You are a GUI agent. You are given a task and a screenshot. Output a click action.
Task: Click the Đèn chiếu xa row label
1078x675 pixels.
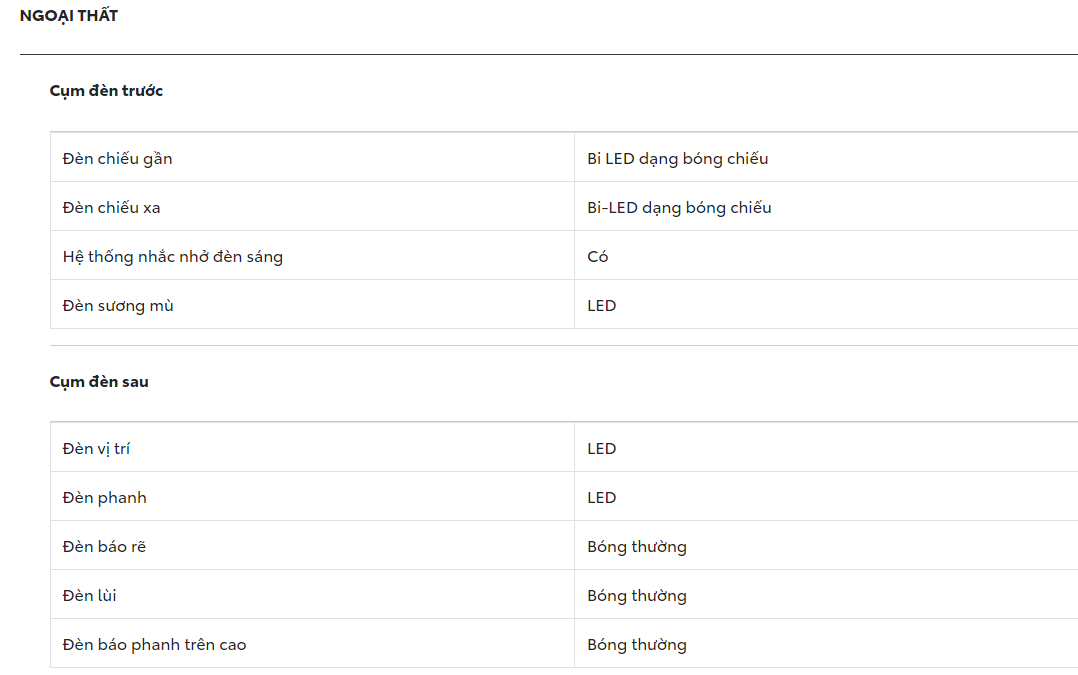[111, 208]
